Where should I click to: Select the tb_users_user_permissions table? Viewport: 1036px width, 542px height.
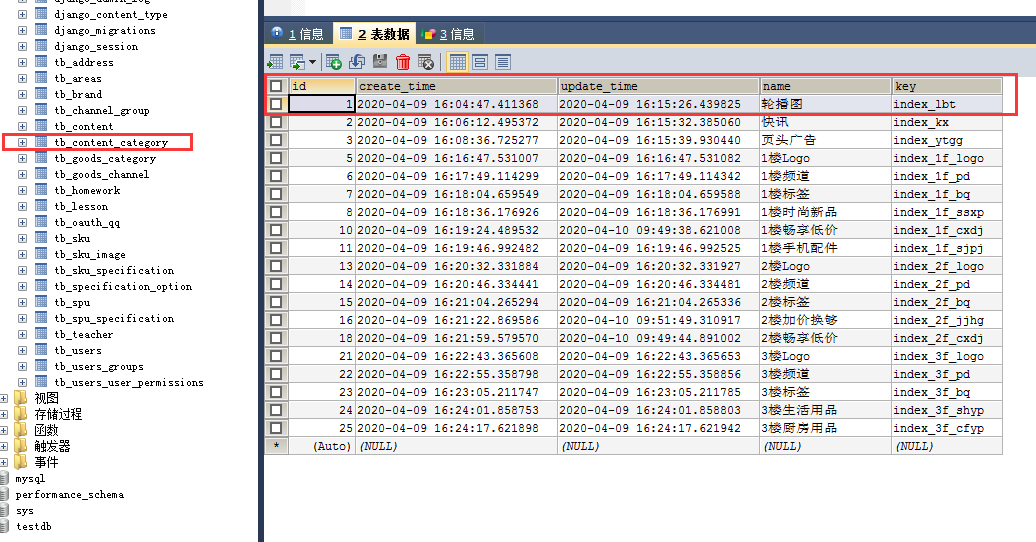[x=129, y=382]
